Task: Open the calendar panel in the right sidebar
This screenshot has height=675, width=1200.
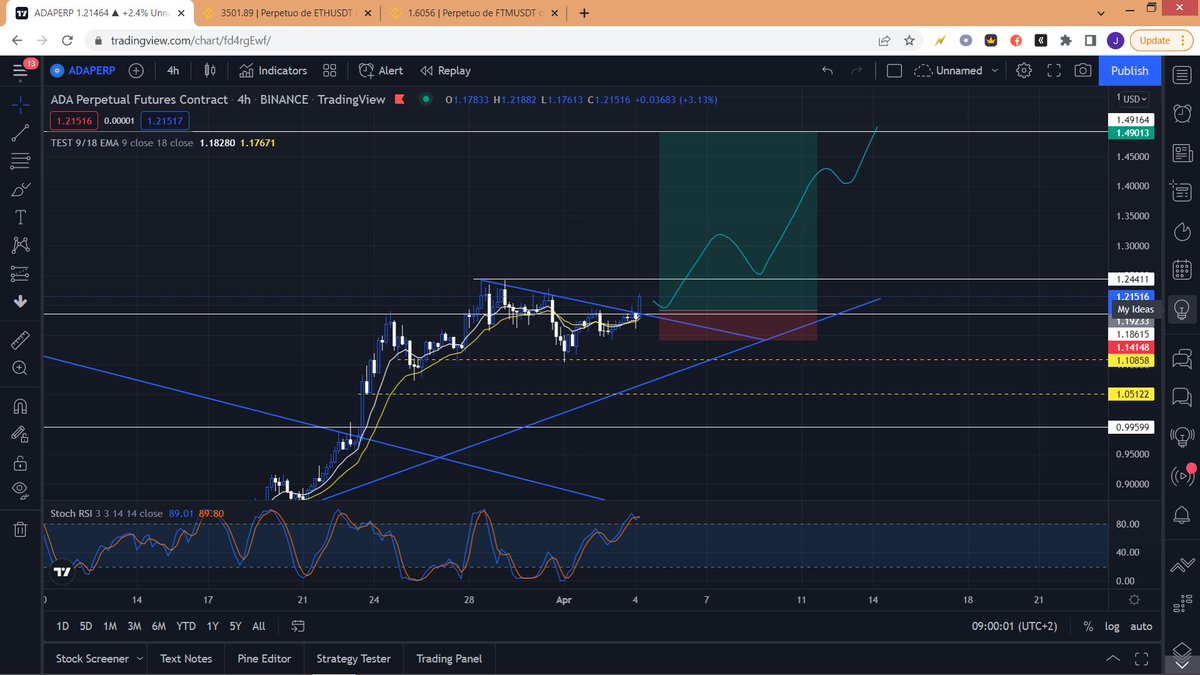Action: pos(1181,270)
